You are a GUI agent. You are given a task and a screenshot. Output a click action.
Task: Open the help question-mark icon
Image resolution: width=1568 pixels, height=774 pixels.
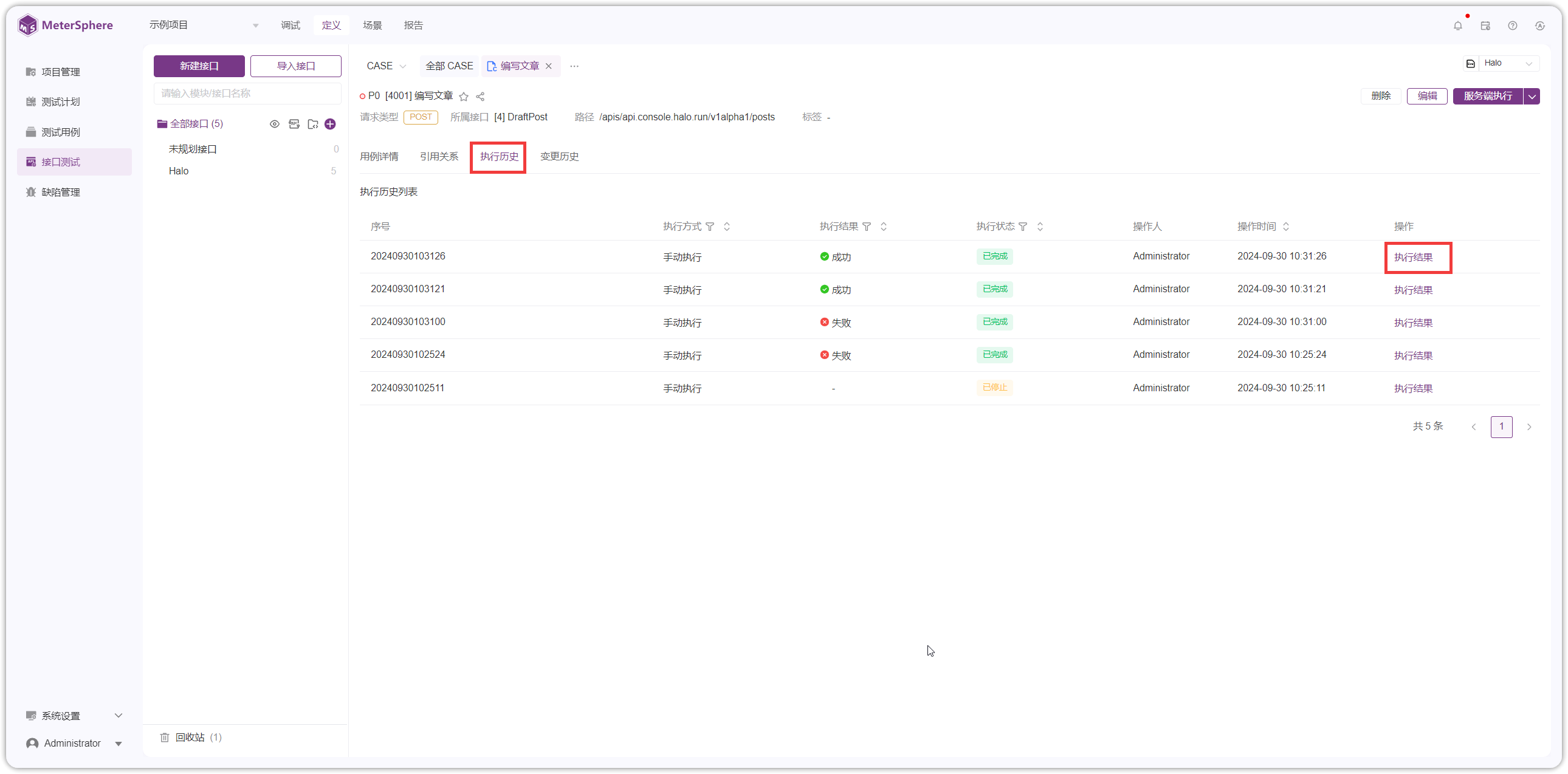(1512, 26)
